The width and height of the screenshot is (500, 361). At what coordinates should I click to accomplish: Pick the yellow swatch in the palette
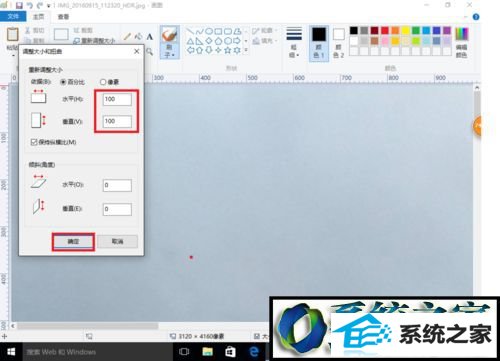[405, 31]
